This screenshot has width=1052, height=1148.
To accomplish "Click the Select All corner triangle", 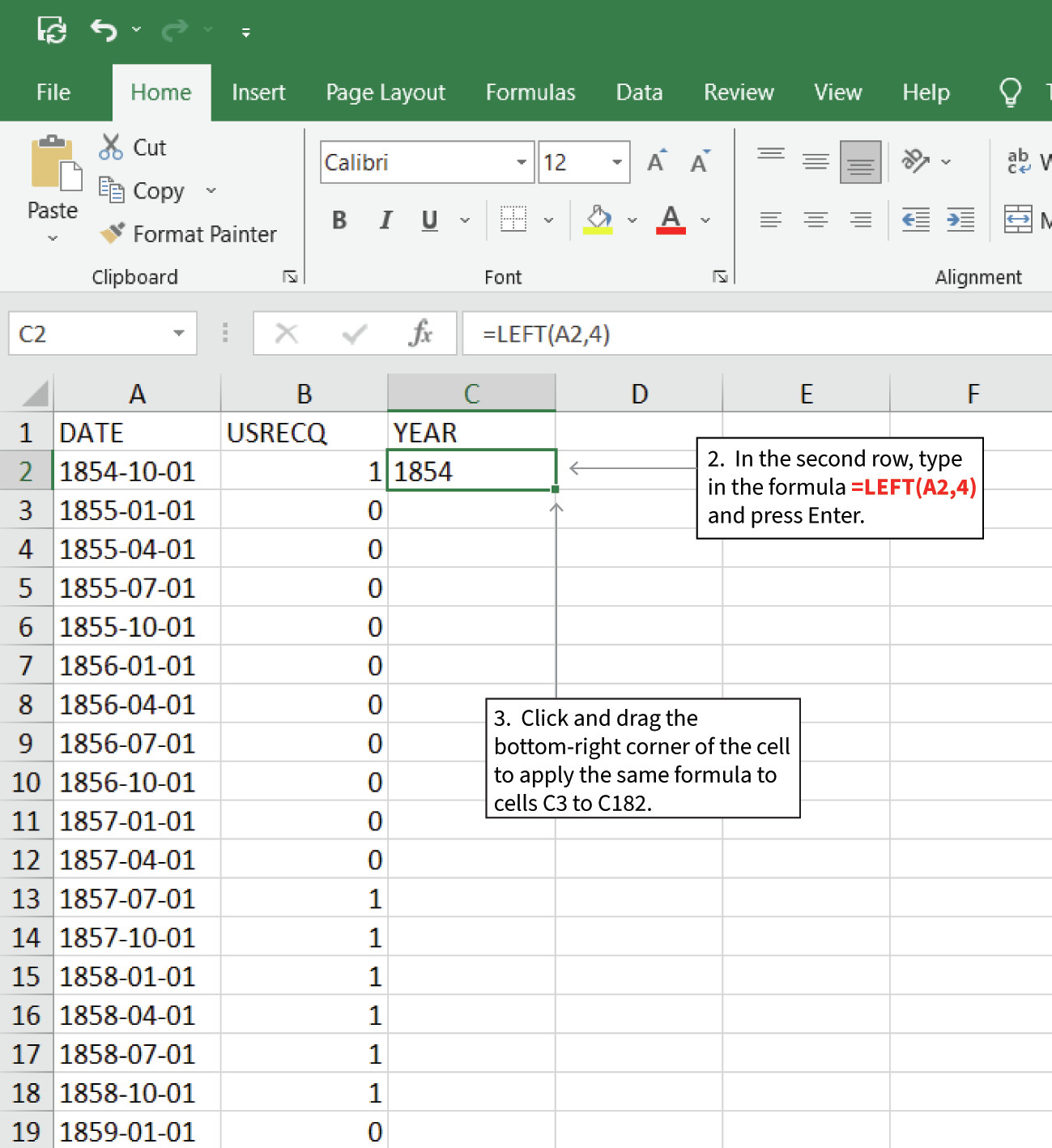I will tap(35, 394).
